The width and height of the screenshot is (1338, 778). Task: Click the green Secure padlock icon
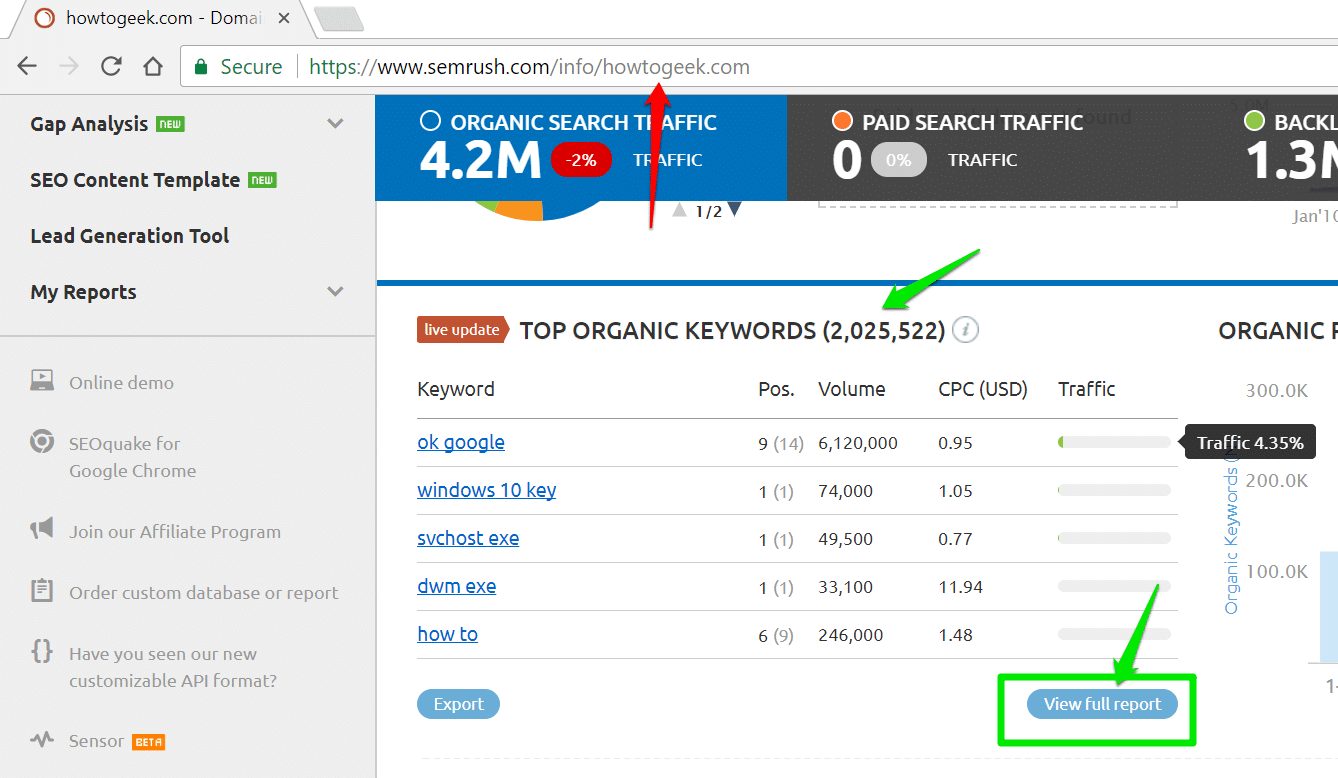pyautogui.click(x=201, y=67)
